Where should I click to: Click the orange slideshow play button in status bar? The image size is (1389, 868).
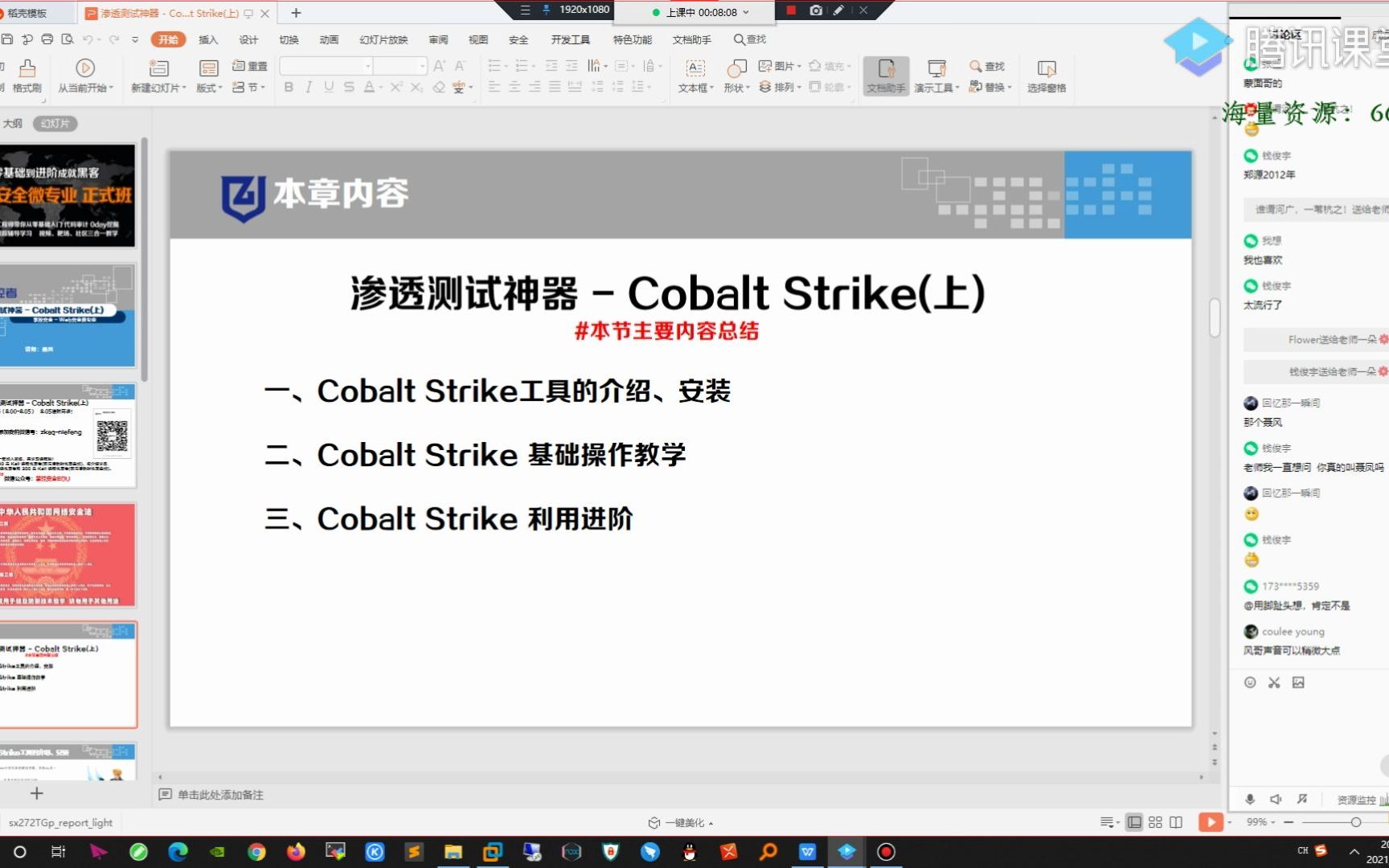pyautogui.click(x=1211, y=822)
